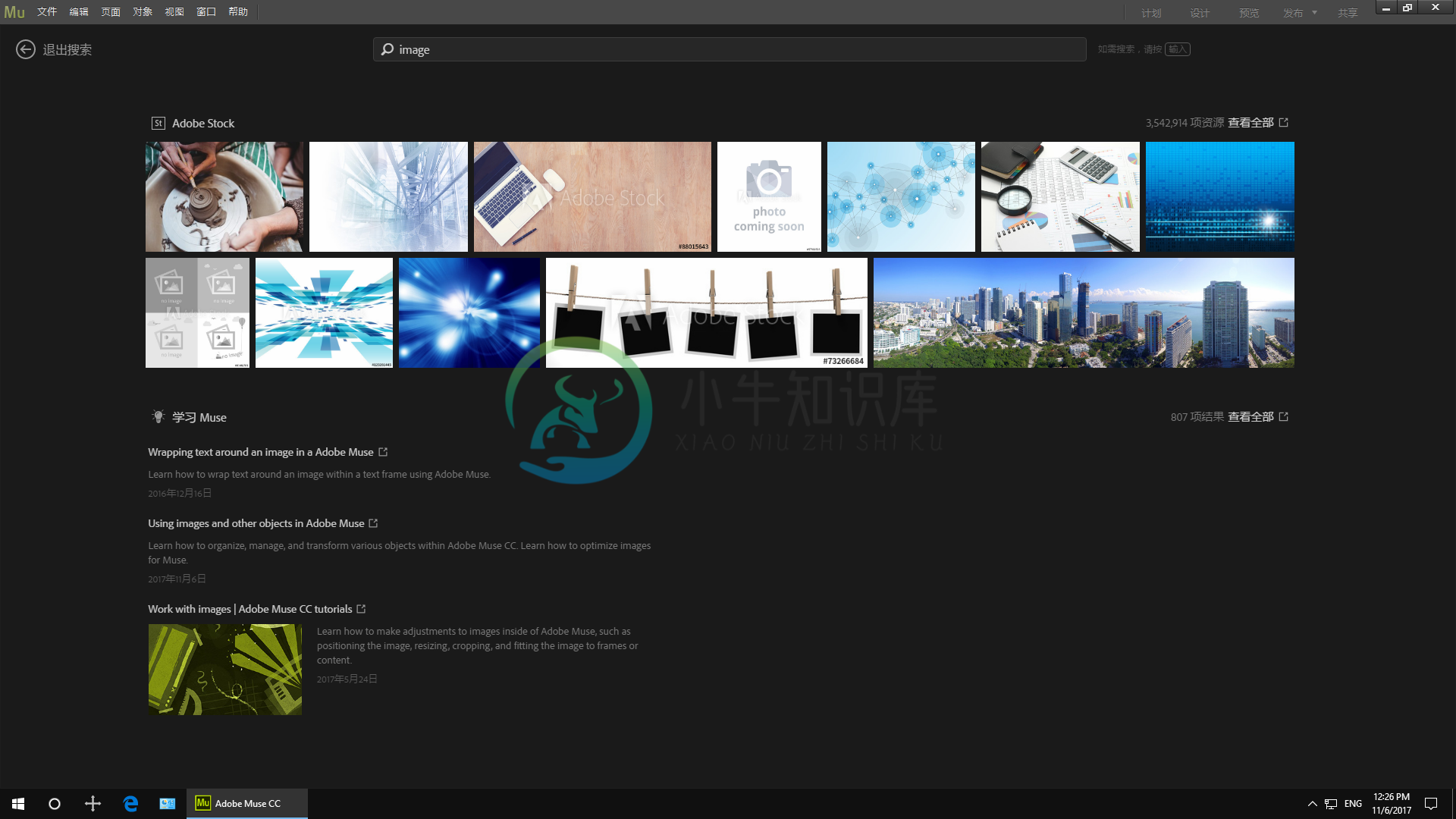Launch Microsoft Edge from taskbar
Screen dimensions: 1456x819
[x=130, y=804]
